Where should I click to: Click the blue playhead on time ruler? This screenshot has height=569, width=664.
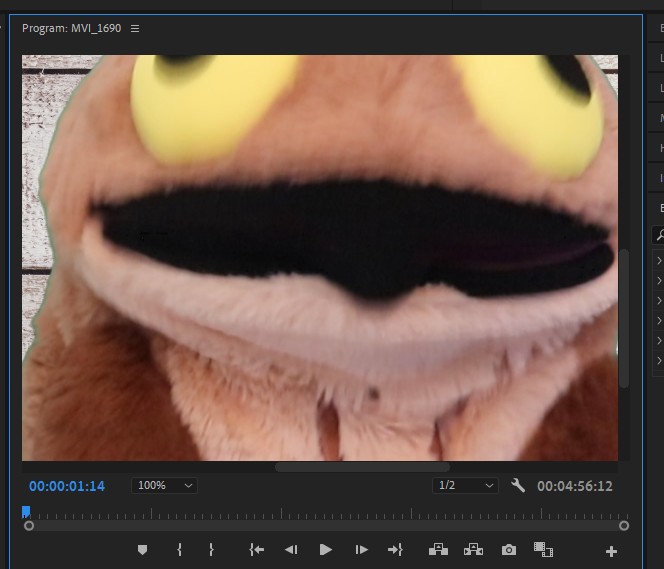tap(26, 512)
